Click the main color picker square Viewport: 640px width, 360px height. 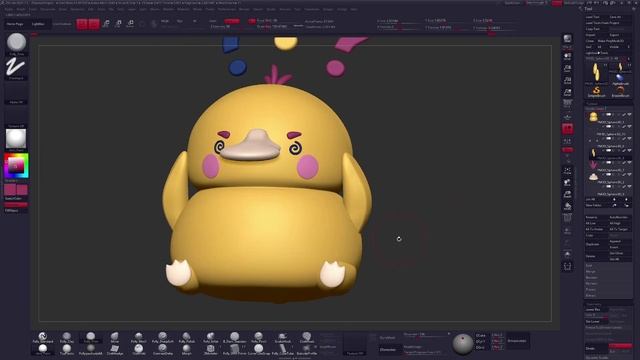[x=16, y=166]
